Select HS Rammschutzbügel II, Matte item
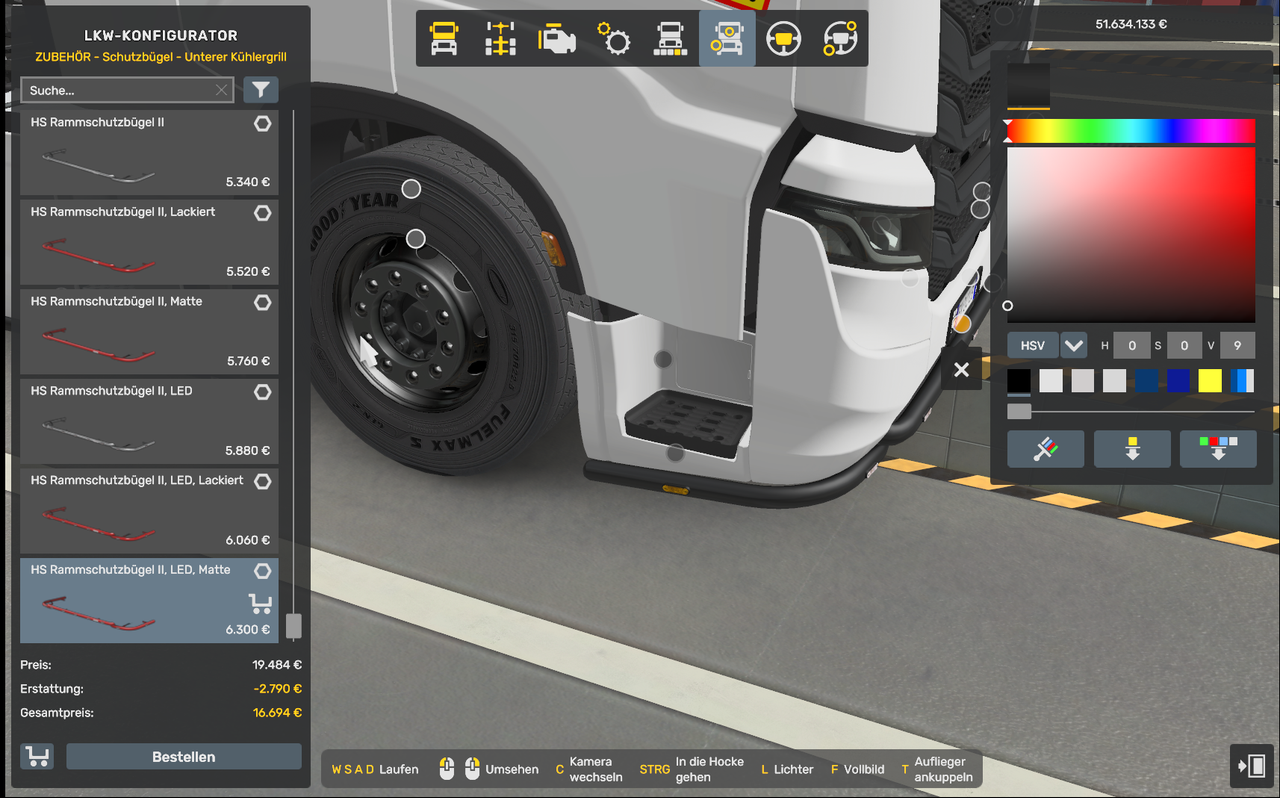This screenshot has height=798, width=1280. pos(149,332)
